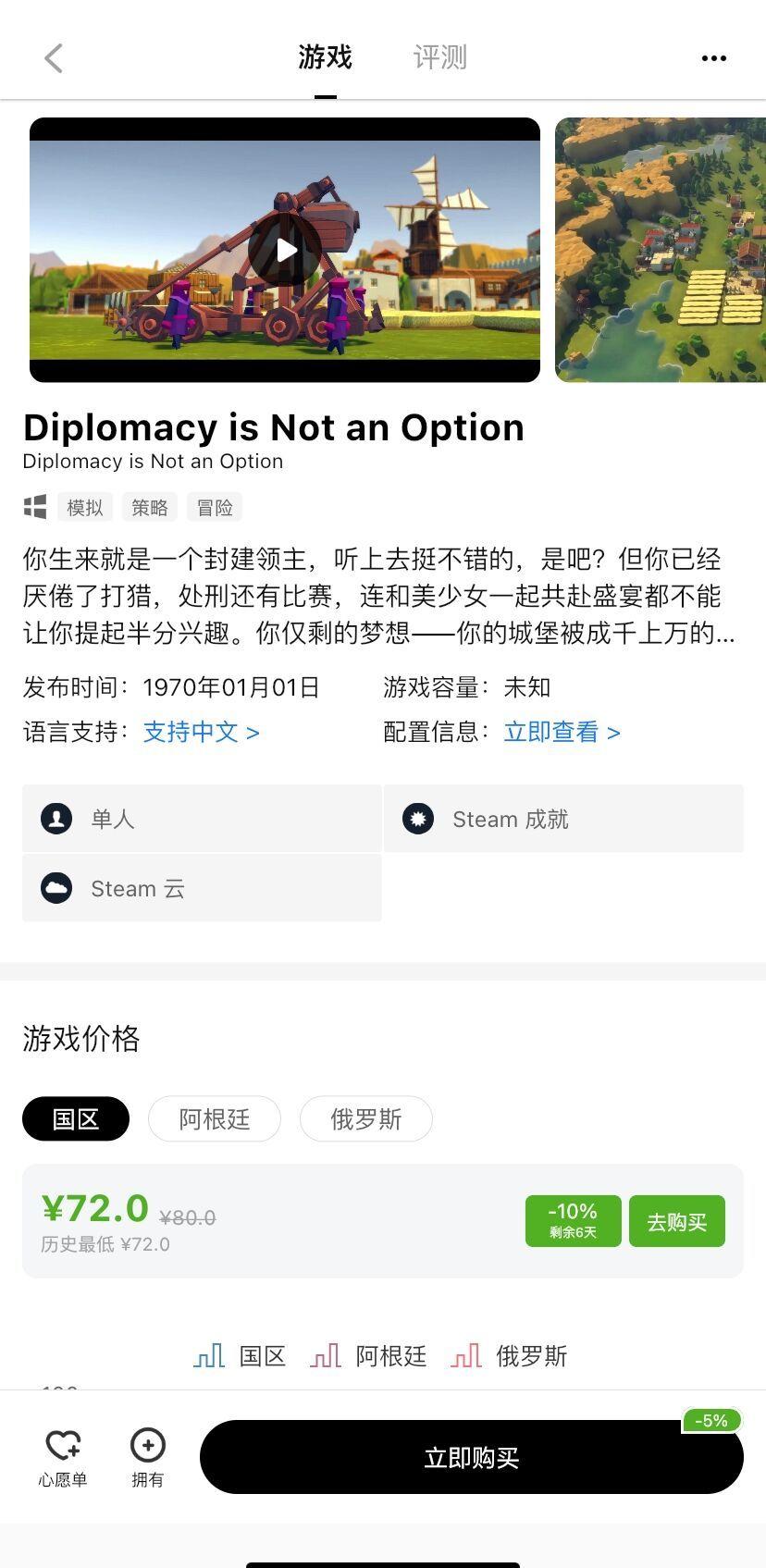Tap the black 立即购买 button

point(472,1457)
